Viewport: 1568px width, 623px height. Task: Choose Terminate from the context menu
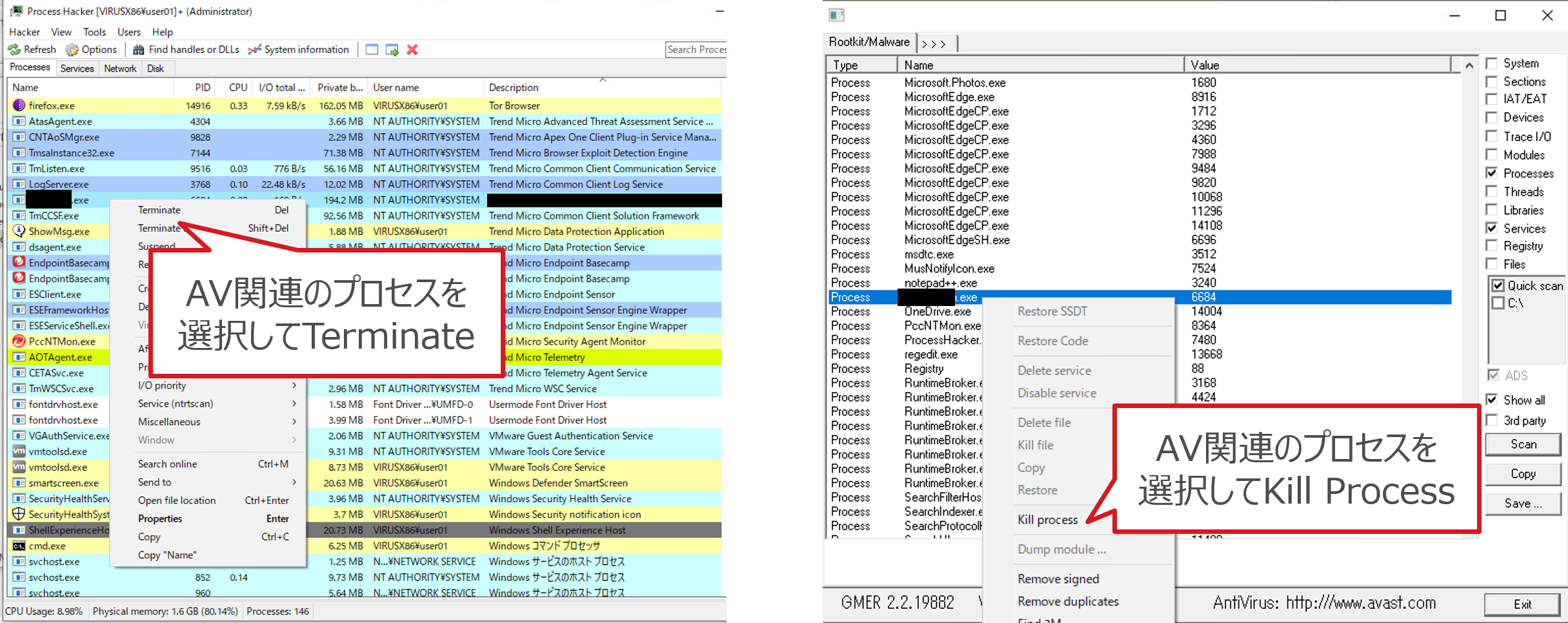pos(159,210)
